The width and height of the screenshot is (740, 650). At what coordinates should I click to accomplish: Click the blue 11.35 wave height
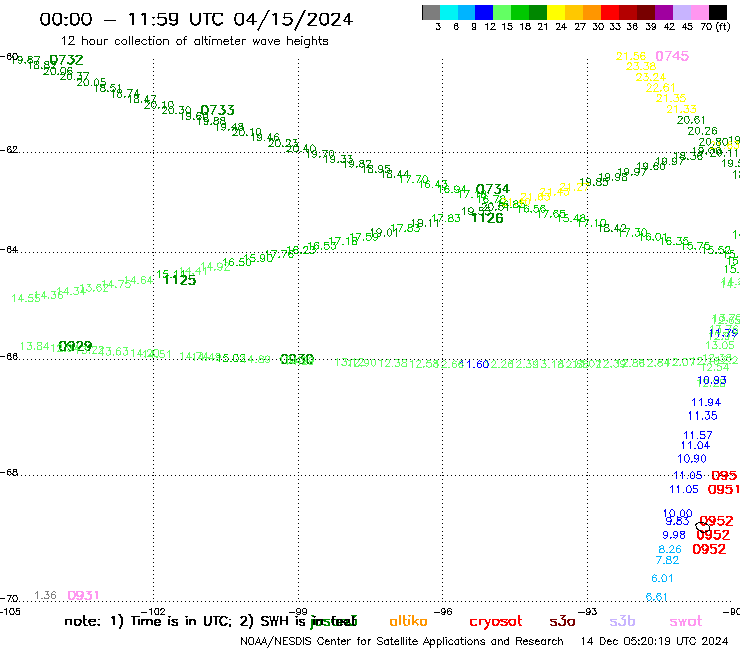point(702,416)
